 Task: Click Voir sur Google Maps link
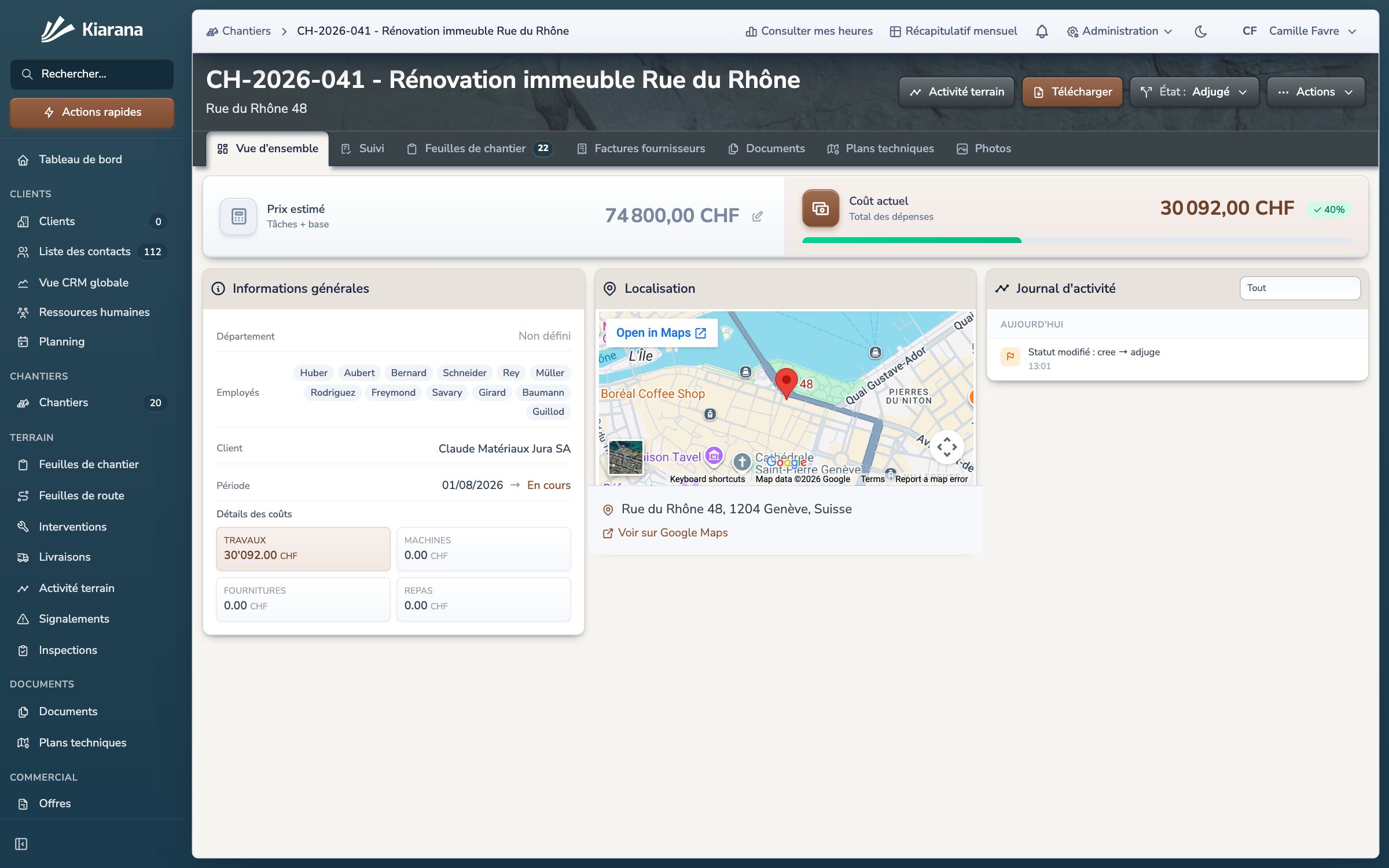click(x=666, y=532)
